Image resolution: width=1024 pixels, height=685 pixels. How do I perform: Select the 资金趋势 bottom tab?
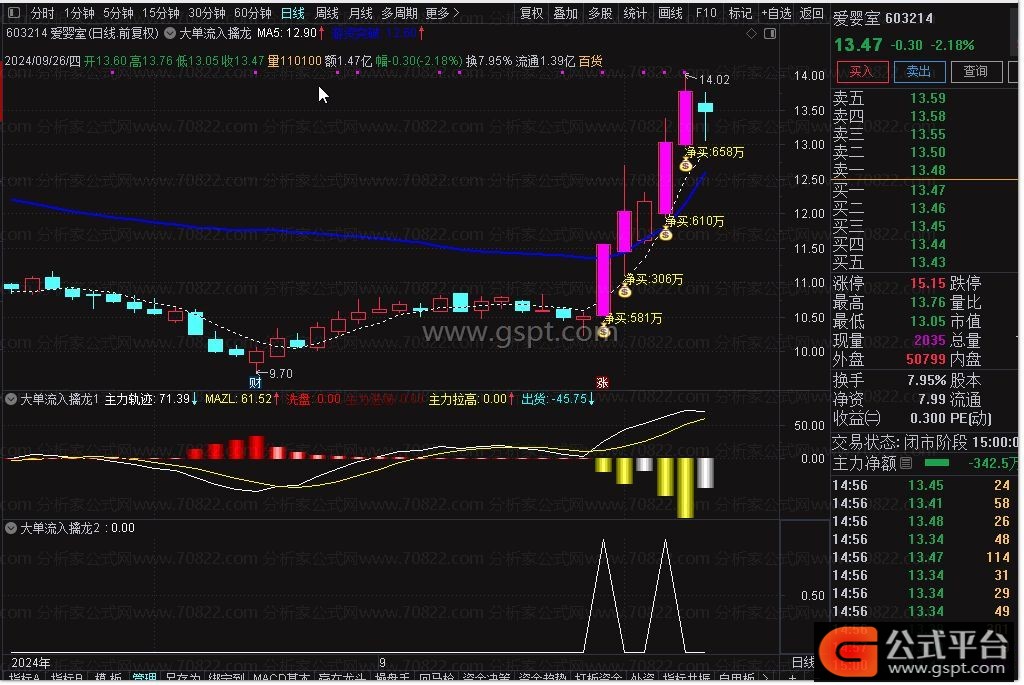pos(542,678)
